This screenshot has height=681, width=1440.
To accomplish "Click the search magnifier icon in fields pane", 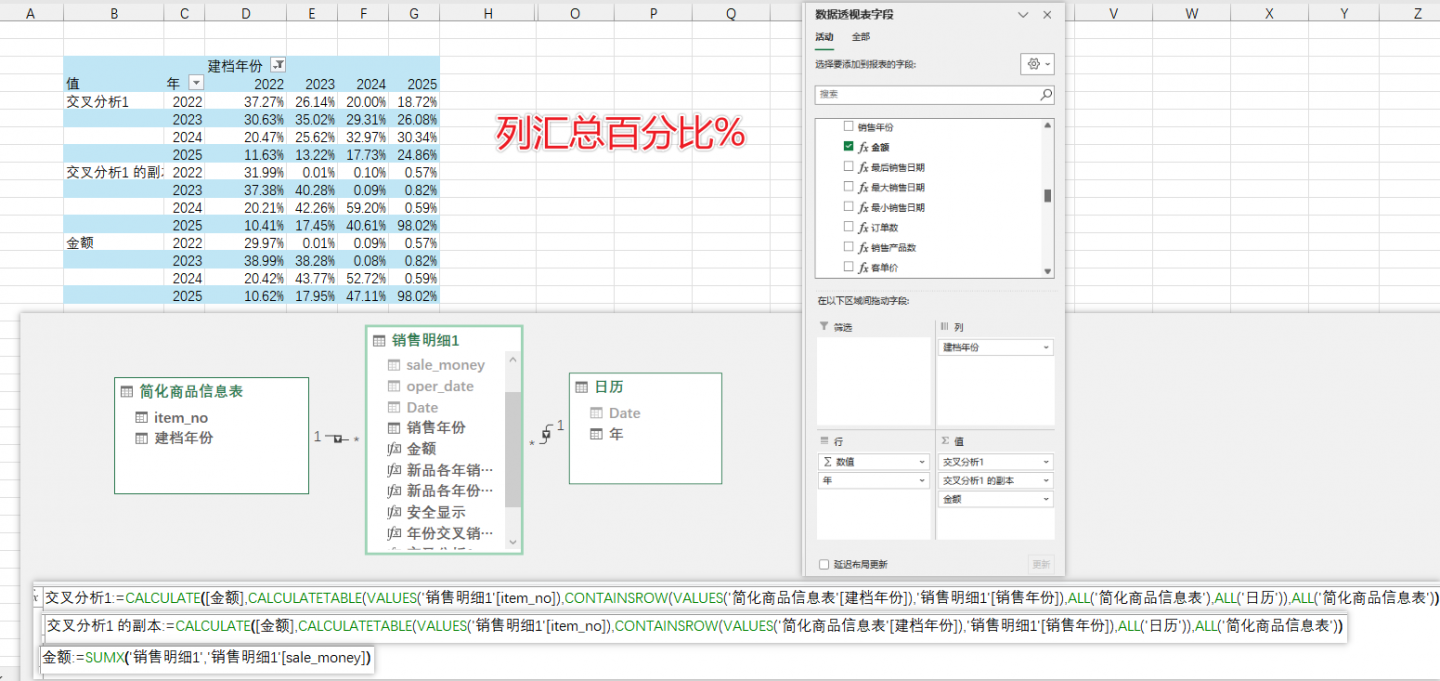I will pyautogui.click(x=1046, y=94).
